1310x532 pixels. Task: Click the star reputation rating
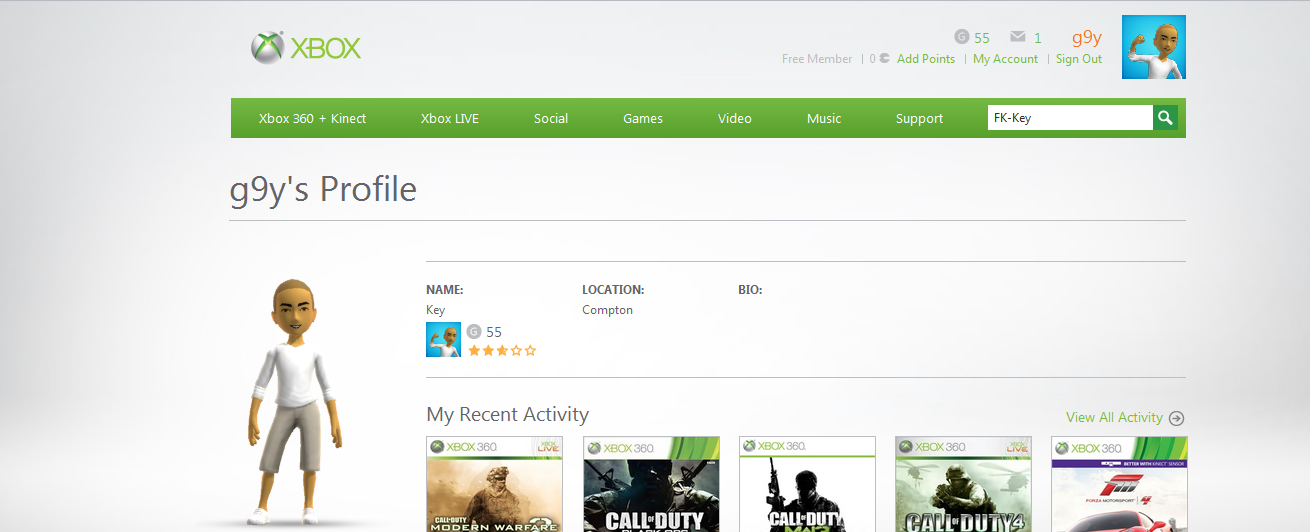click(502, 350)
